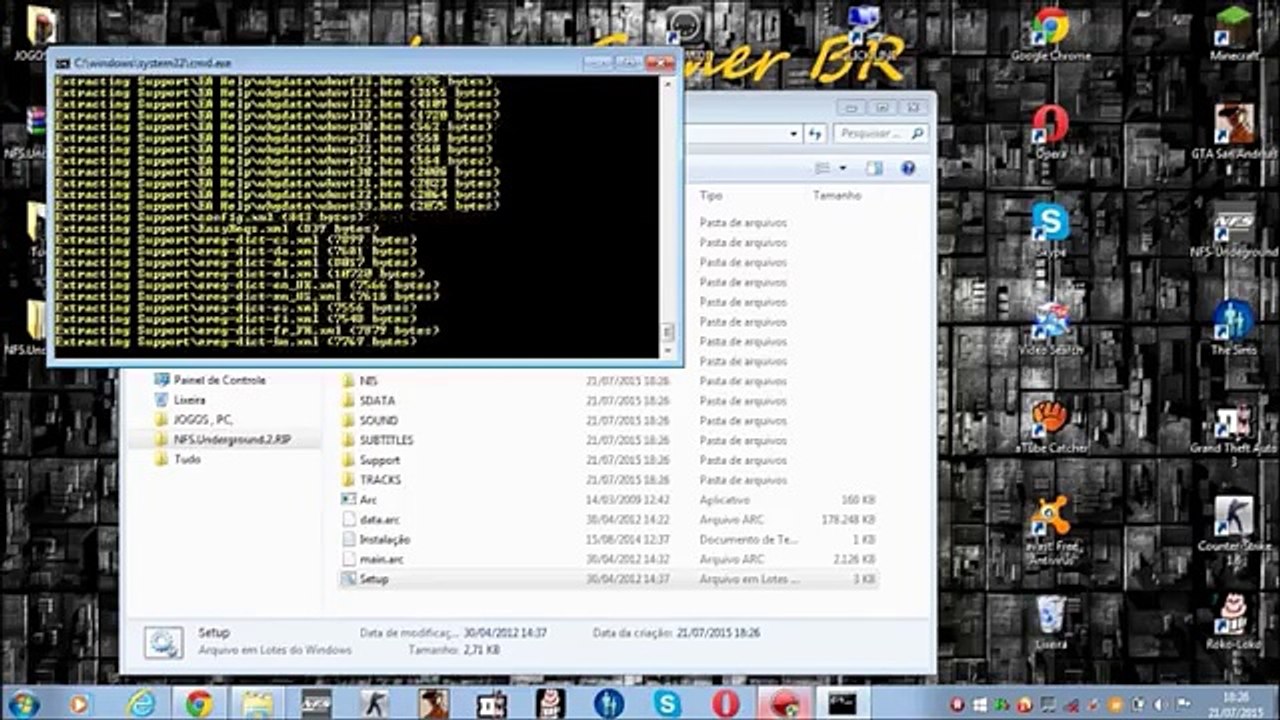The width and height of the screenshot is (1280, 720).
Task: Open aTube Catcher desktop shortcut
Action: pos(1050,426)
